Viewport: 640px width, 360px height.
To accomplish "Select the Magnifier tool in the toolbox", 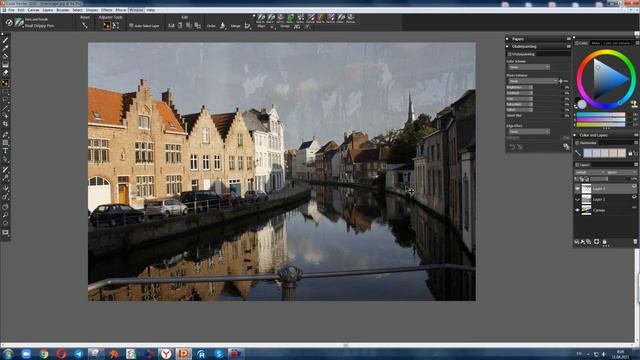I will (5, 215).
